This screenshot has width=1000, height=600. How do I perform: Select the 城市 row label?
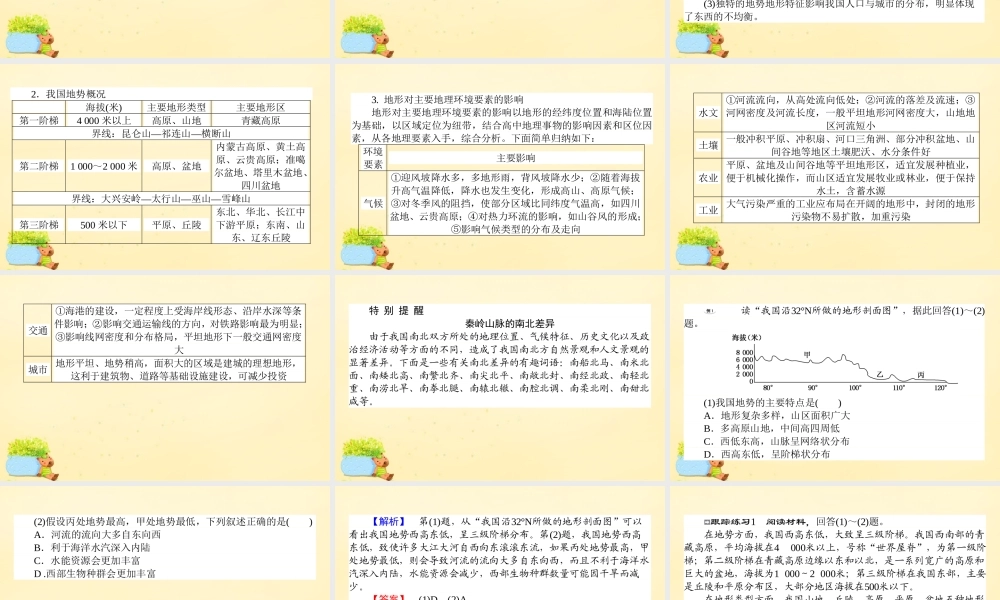38,369
